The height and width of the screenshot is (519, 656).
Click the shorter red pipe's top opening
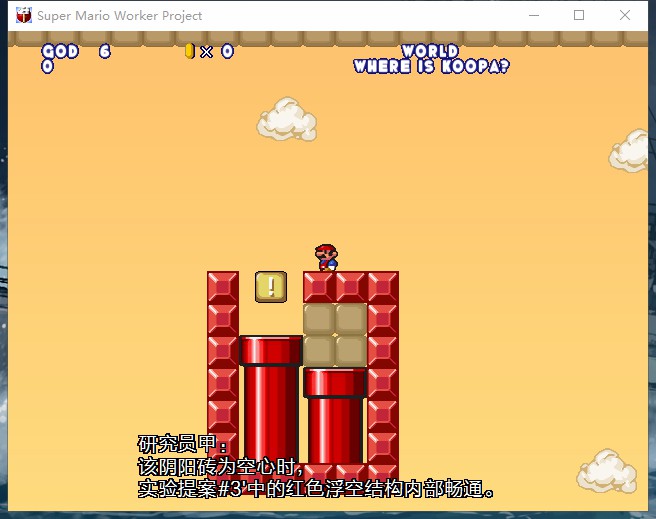click(x=335, y=383)
